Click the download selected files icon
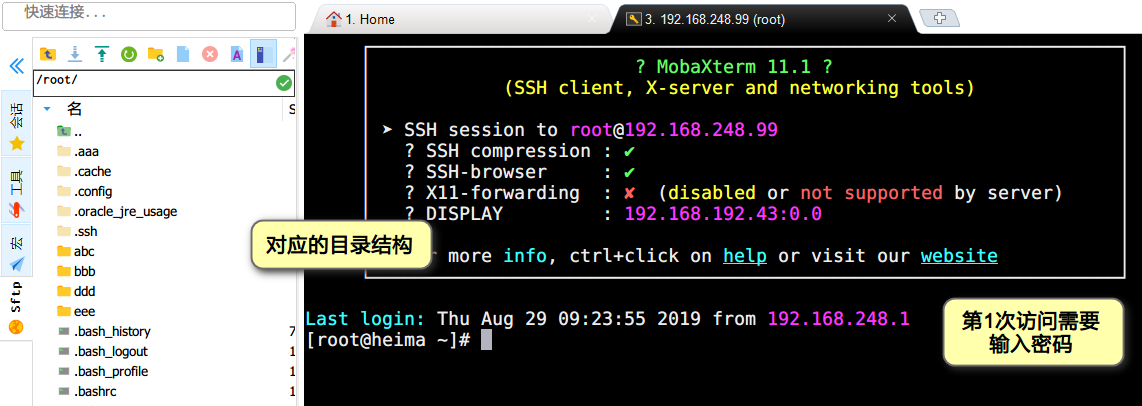The height and width of the screenshot is (406, 1142). [74, 53]
